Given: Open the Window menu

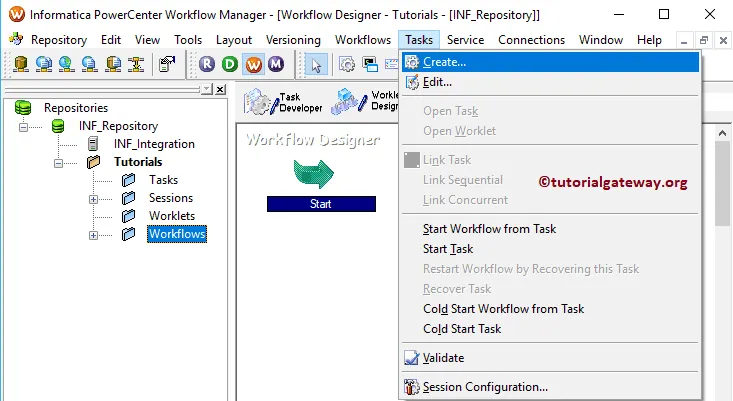Looking at the screenshot, I should (x=601, y=40).
